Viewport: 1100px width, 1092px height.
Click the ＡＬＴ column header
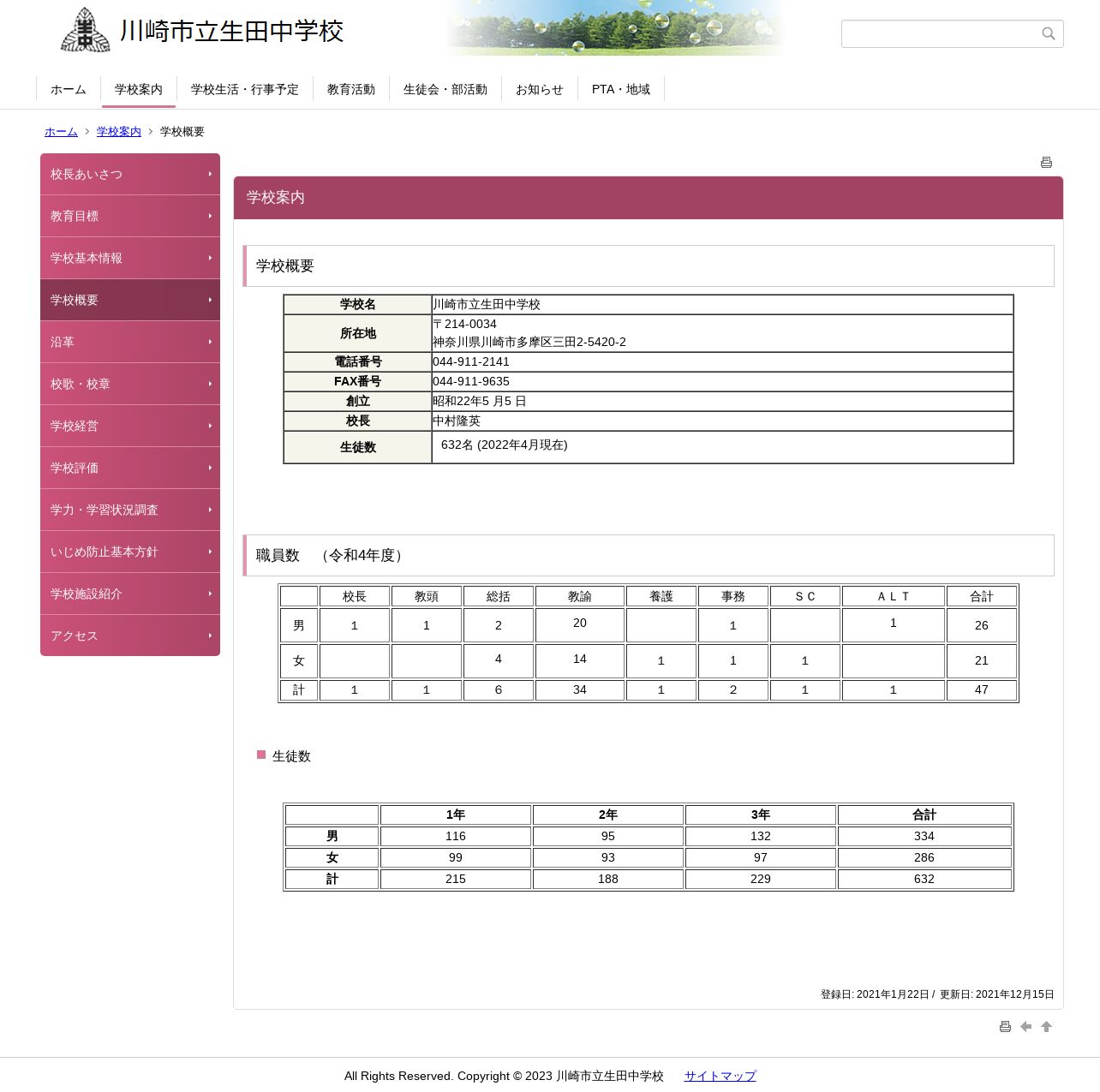click(x=894, y=596)
